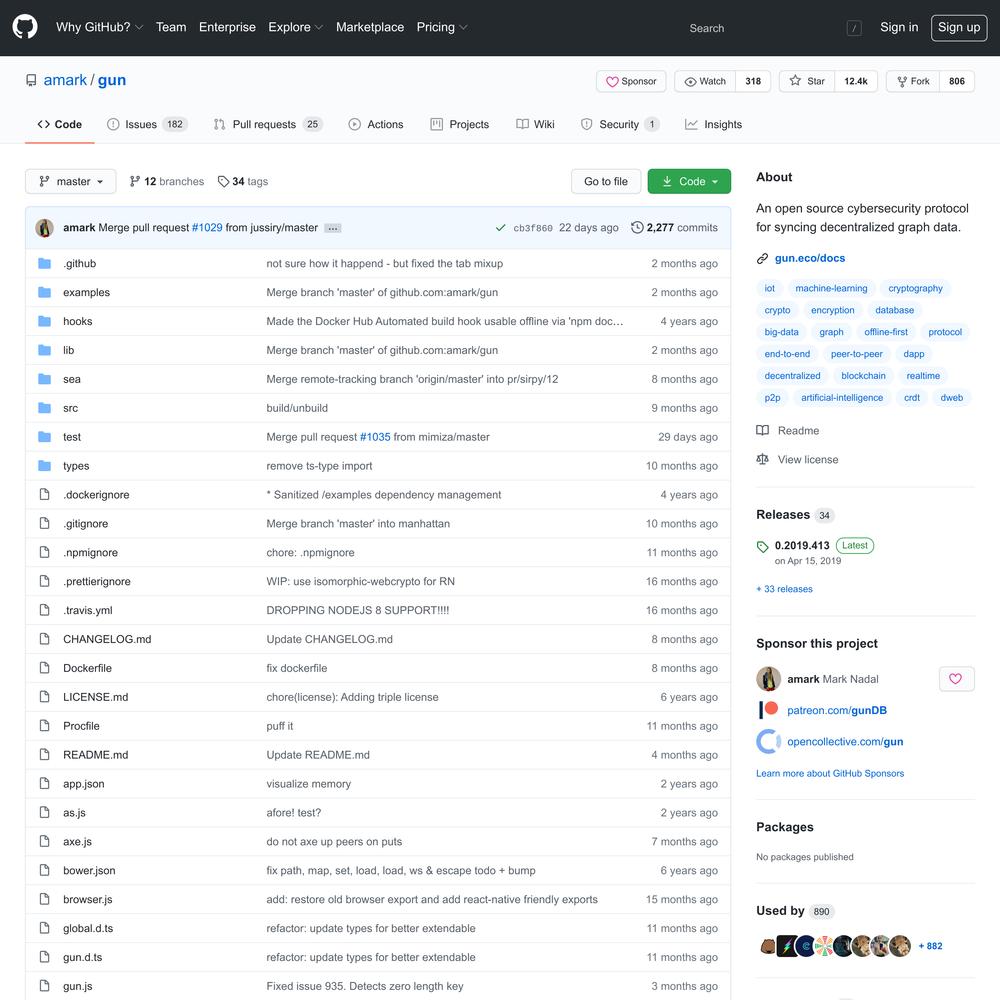
Task: Click the amark avatar in the commit row
Action: 45,228
